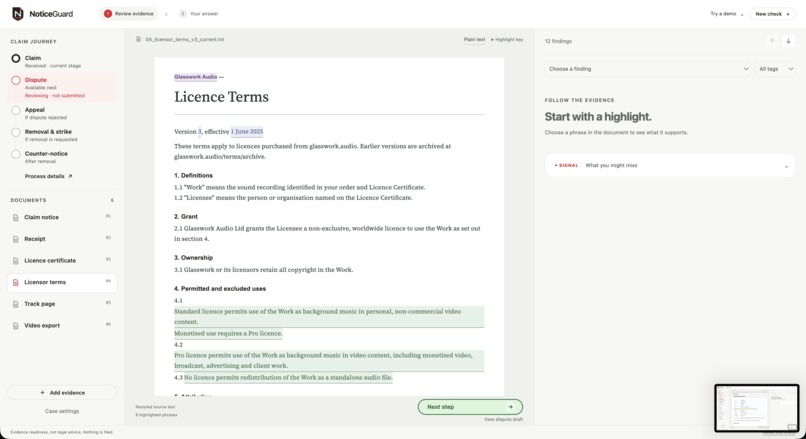Screen dimensions: 806x439
Task: Click the New check button
Action: (x=772, y=14)
